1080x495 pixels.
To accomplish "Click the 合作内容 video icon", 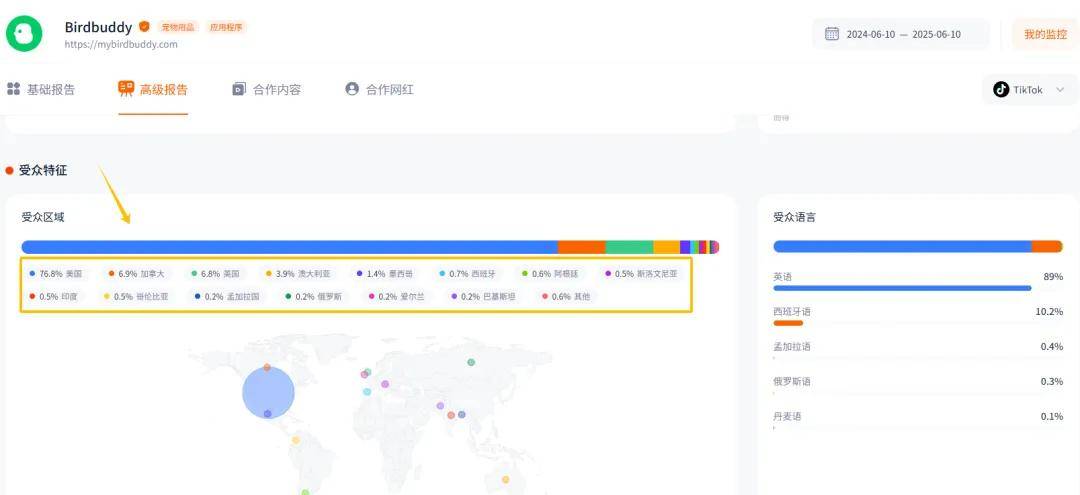I will click(x=239, y=89).
